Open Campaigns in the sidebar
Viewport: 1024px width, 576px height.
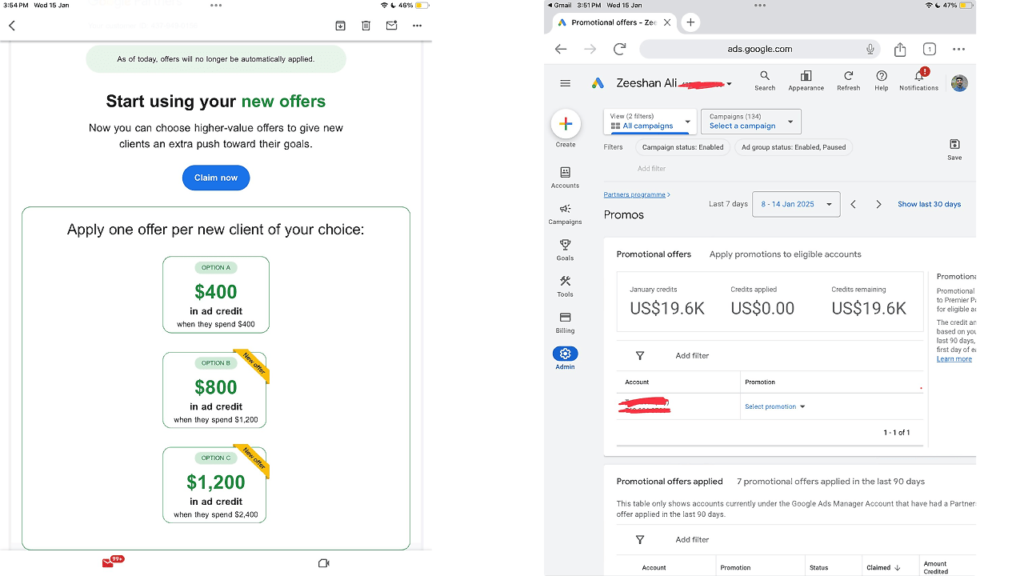click(x=565, y=214)
